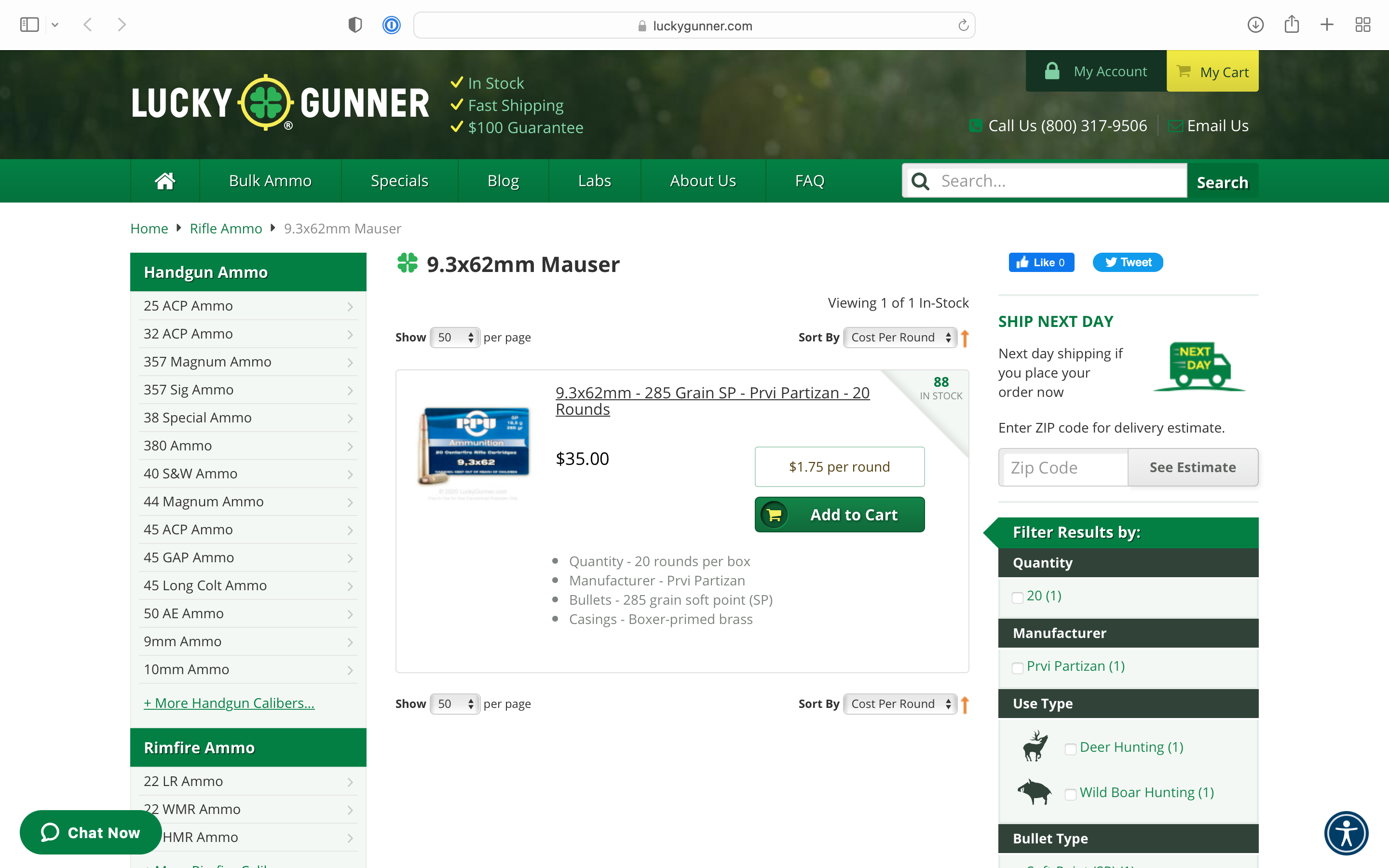1389x868 pixels.
Task: Check the Prvi Partizan manufacturer filter
Action: pyautogui.click(x=1017, y=668)
